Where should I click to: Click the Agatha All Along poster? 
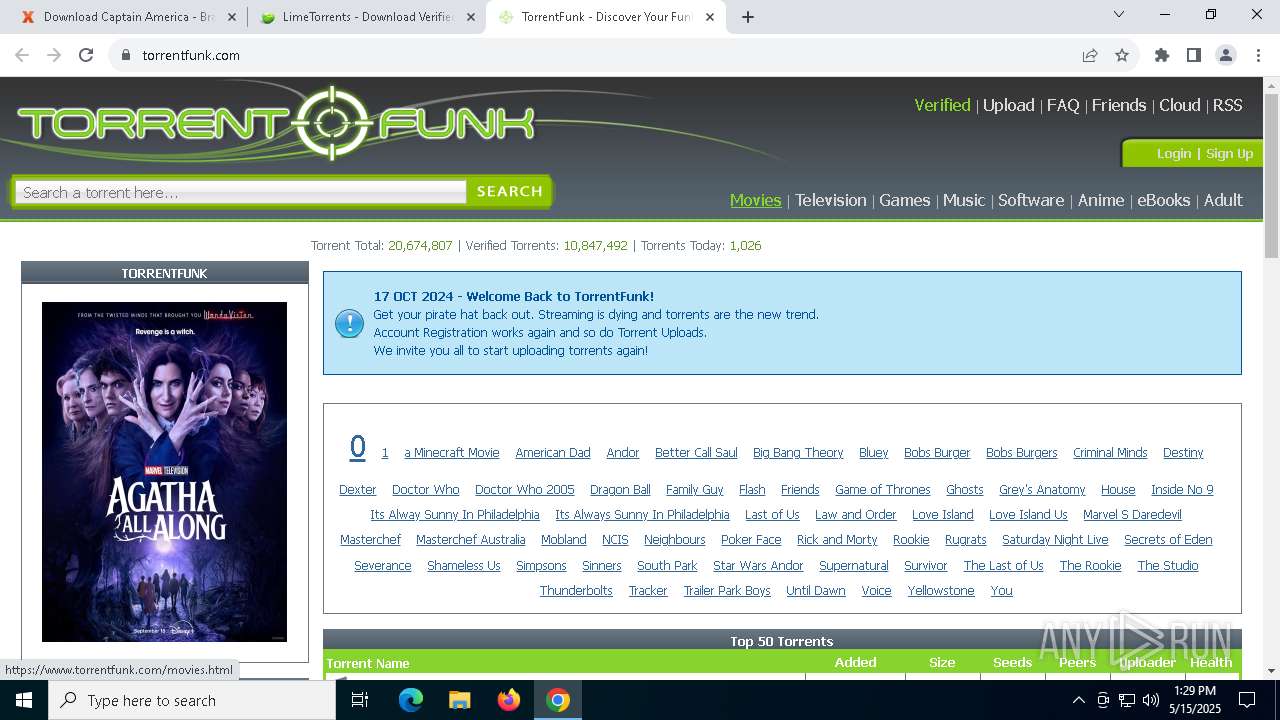coord(164,472)
